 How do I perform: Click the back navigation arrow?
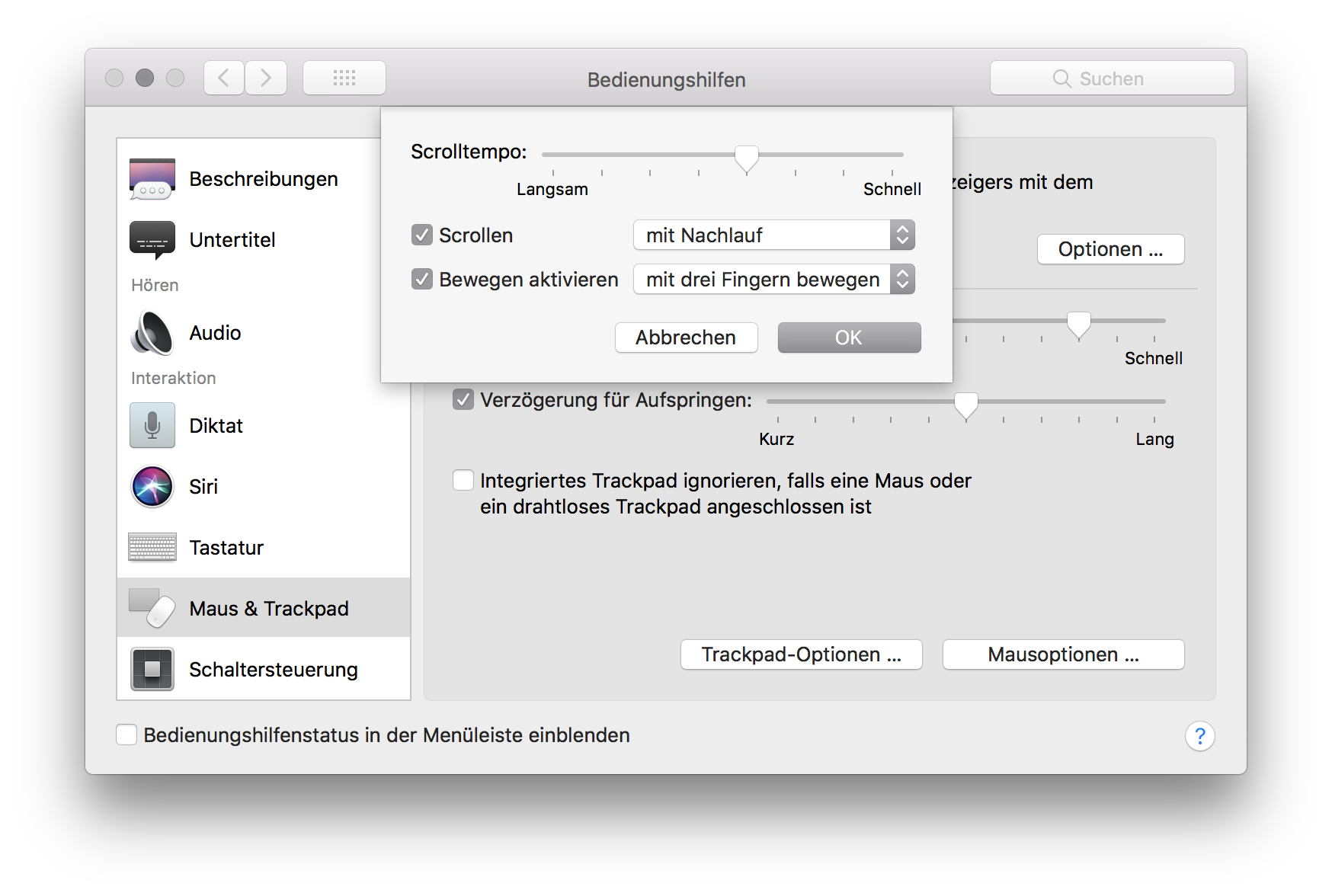click(x=223, y=77)
